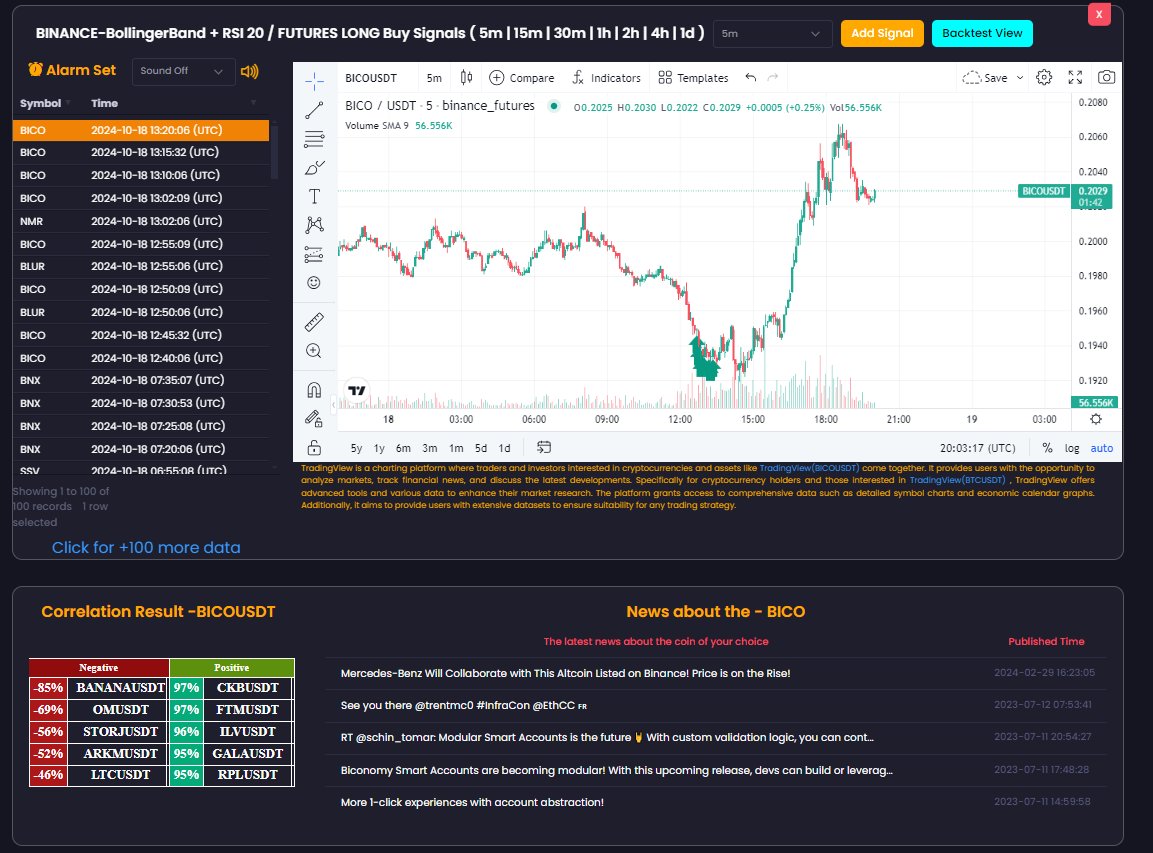This screenshot has height=853, width=1153.
Task: Select BNX signal at 07:35:07
Action: [x=141, y=380]
